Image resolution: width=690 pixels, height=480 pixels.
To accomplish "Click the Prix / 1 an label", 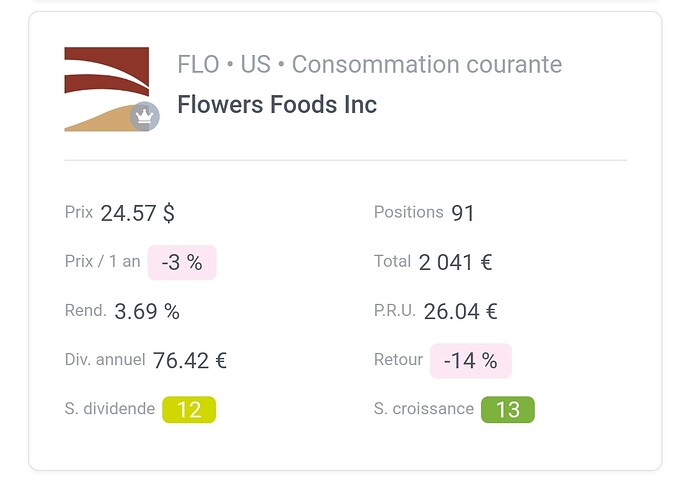I will click(x=102, y=261).
